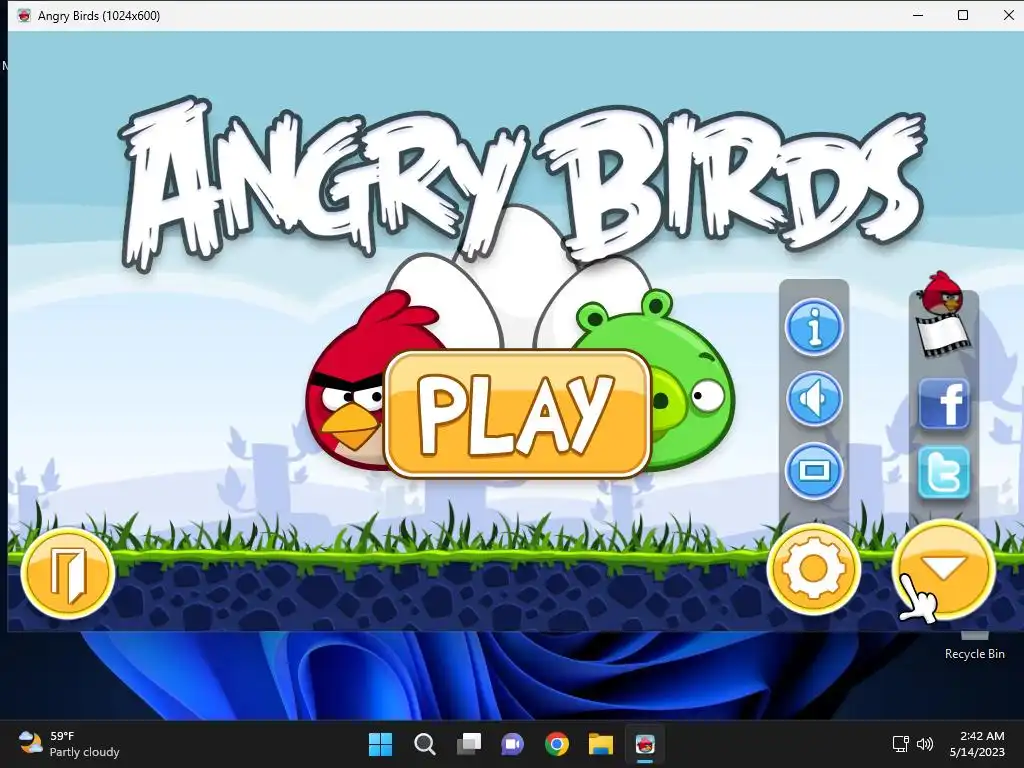Toggle fullscreen mode with the screen icon
Viewport: 1024px width, 768px height.
click(x=814, y=470)
